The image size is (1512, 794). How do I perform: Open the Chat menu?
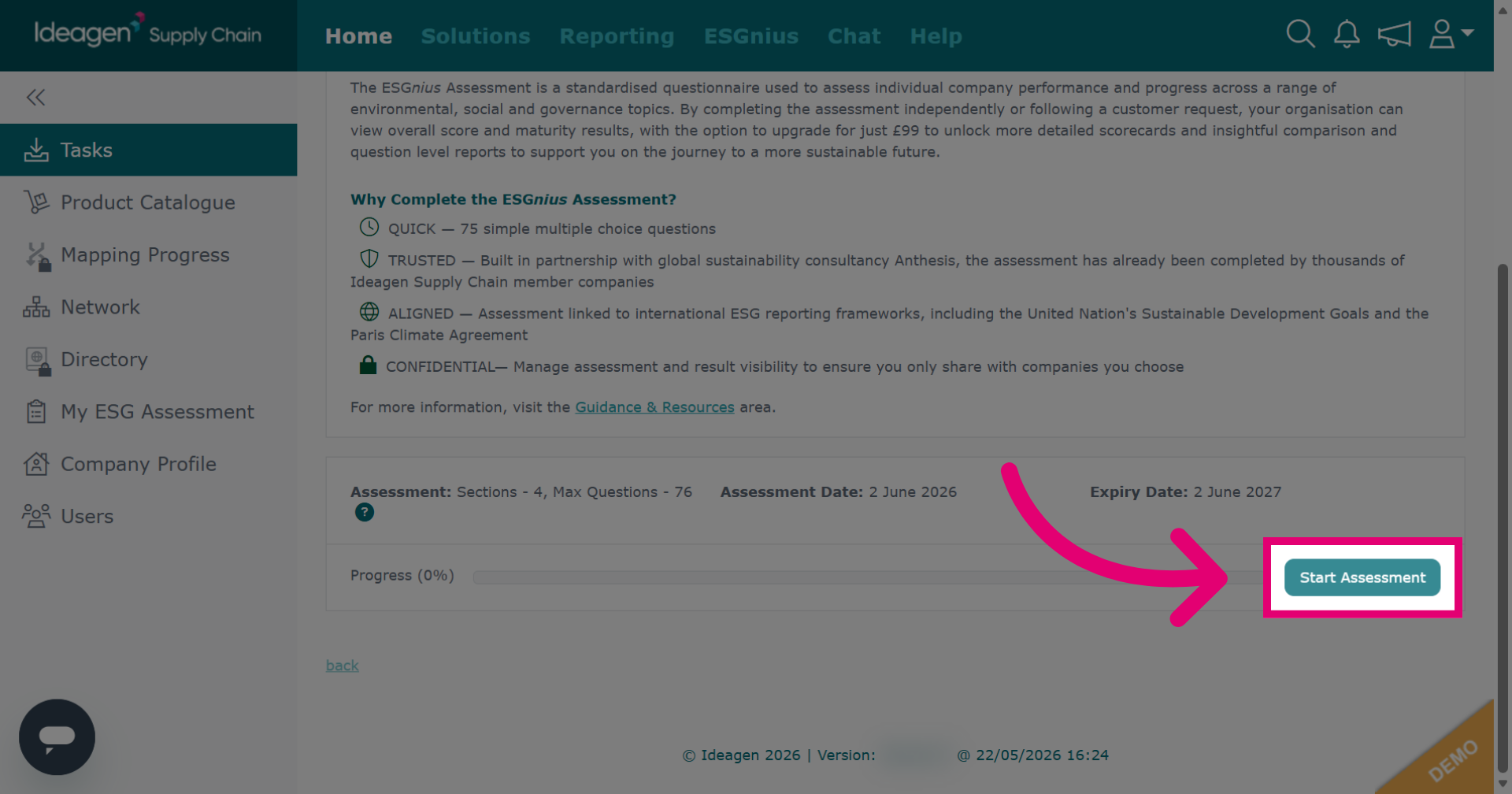pyautogui.click(x=854, y=36)
